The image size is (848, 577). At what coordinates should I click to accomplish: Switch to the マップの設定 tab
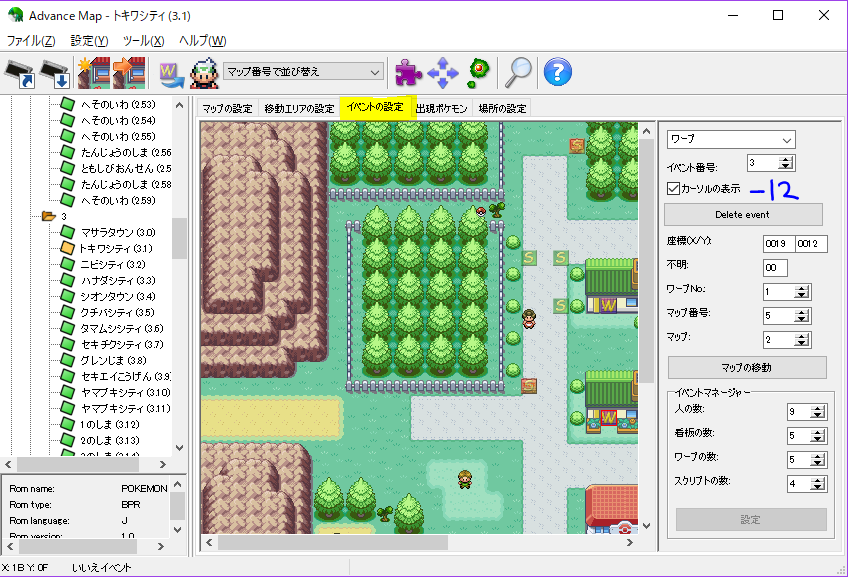click(x=228, y=108)
